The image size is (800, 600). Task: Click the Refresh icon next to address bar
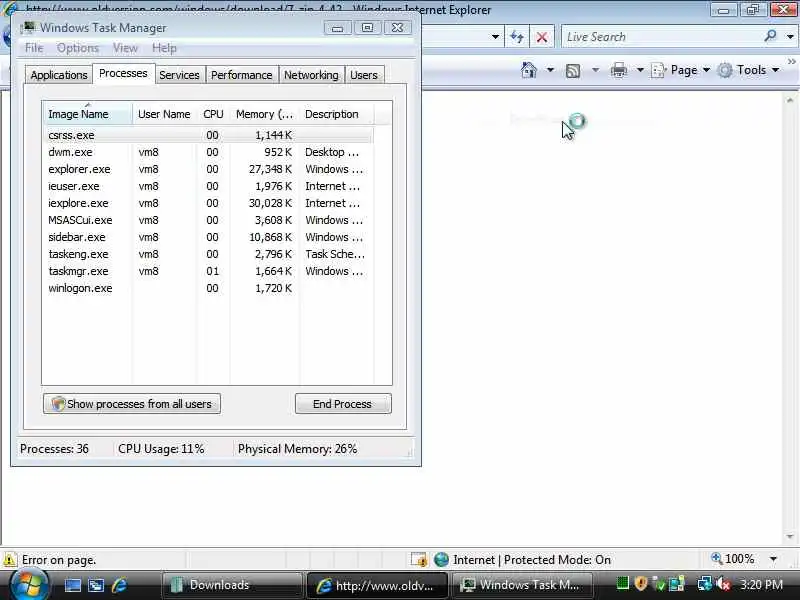point(516,37)
